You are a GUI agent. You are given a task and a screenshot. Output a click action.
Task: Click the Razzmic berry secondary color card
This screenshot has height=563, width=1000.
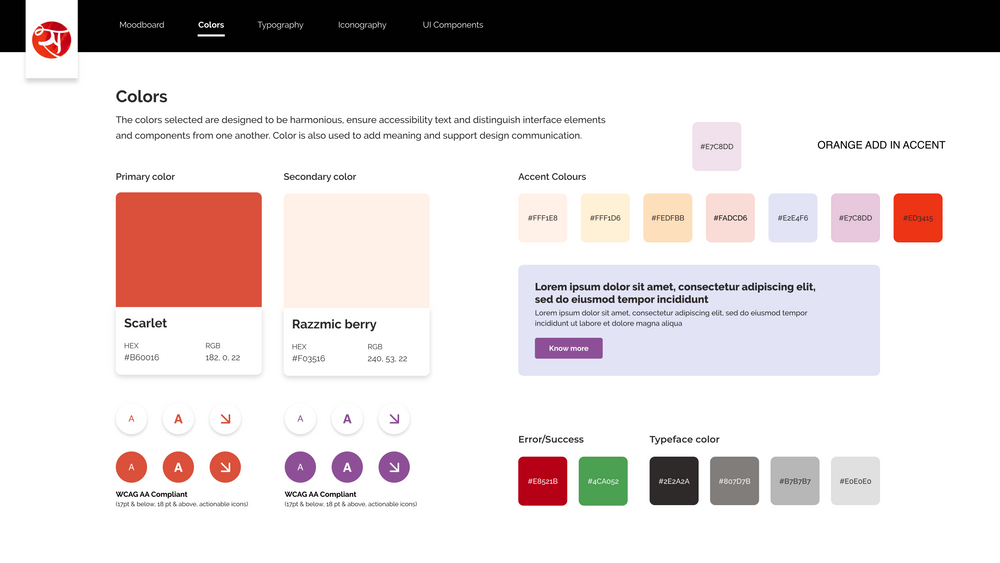click(356, 284)
